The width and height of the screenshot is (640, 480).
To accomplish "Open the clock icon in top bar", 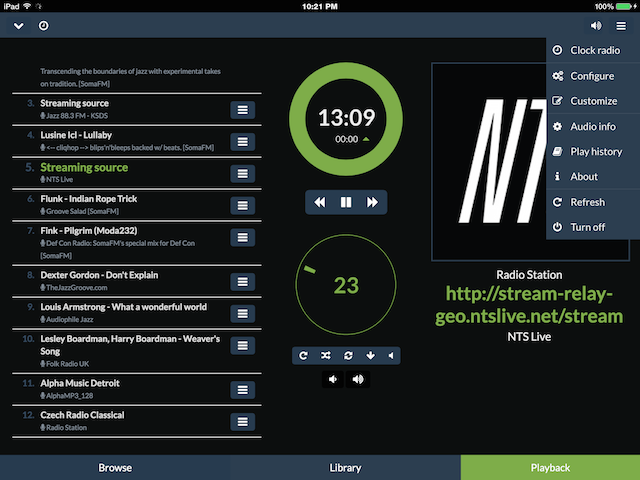I will 43,26.
